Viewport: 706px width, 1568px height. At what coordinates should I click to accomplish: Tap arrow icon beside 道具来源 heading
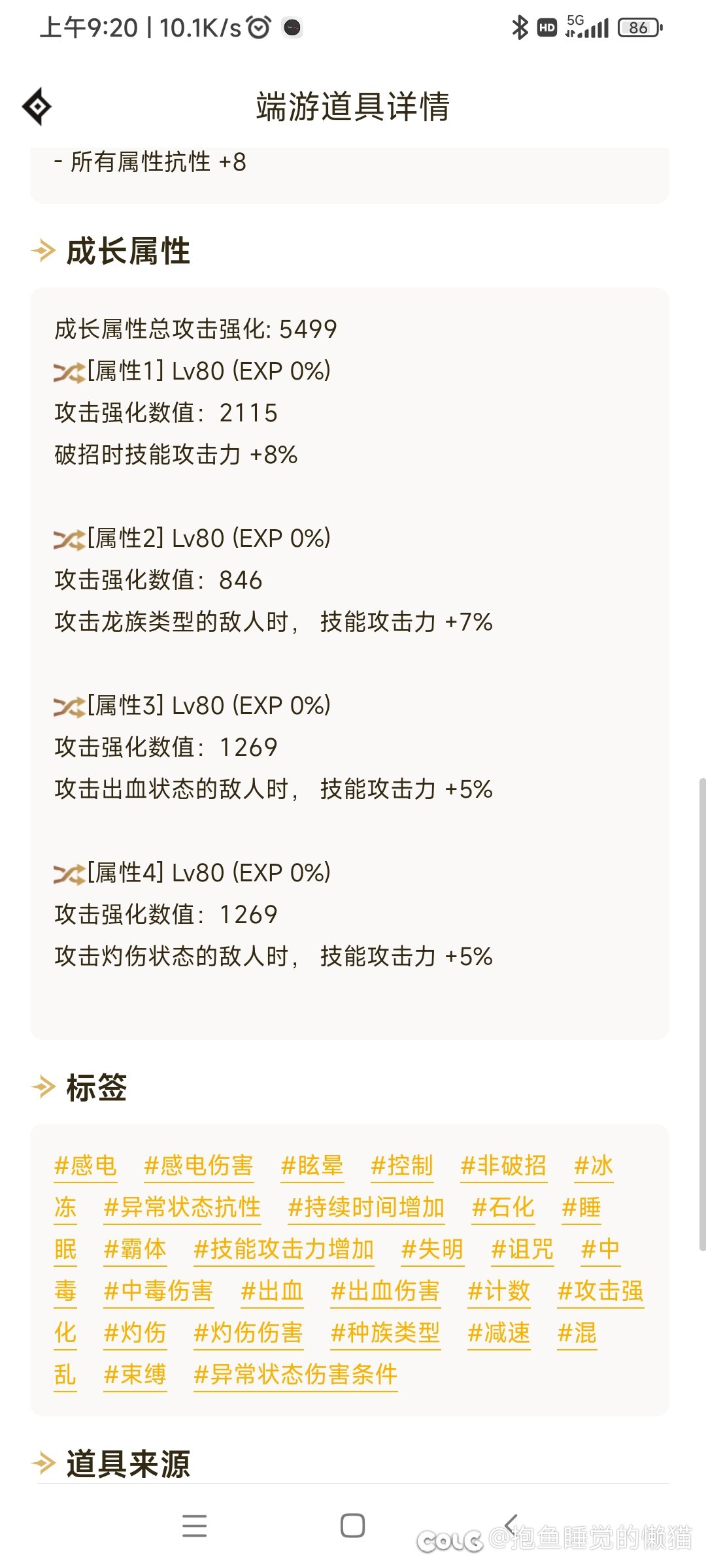coord(44,1463)
